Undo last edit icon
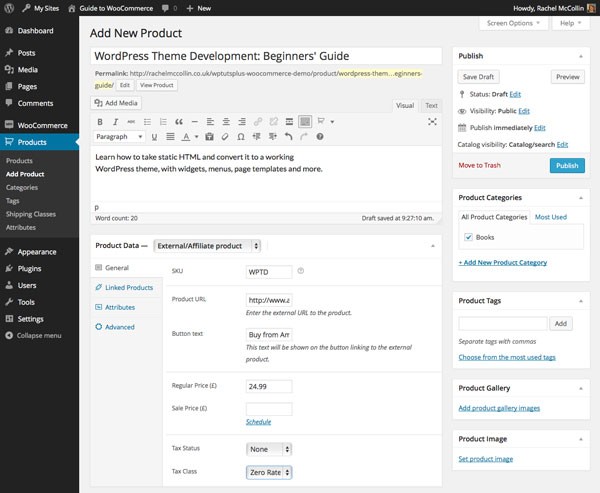 (x=288, y=137)
